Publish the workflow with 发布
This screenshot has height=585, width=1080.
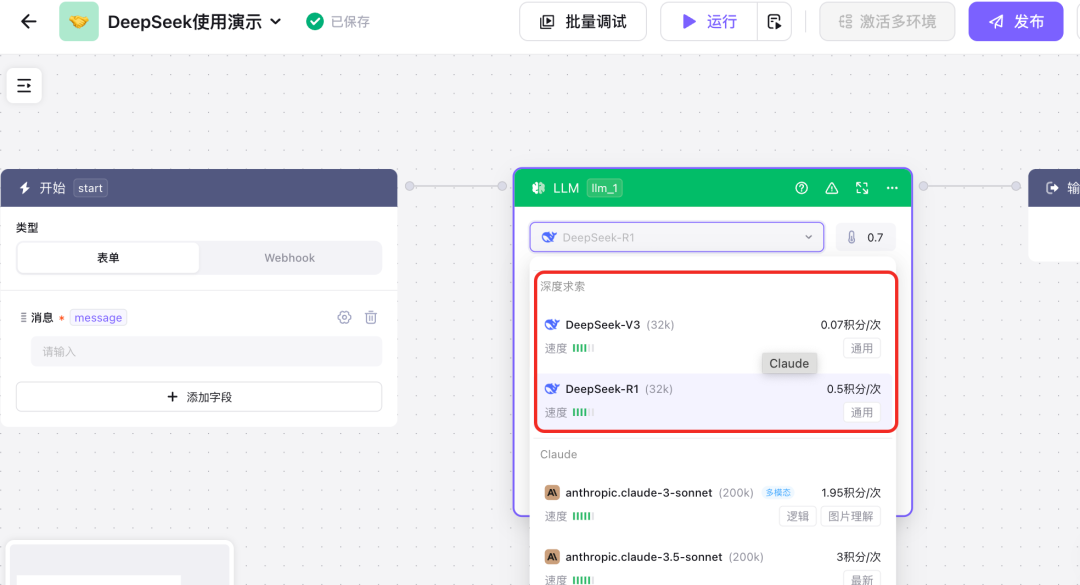1016,21
